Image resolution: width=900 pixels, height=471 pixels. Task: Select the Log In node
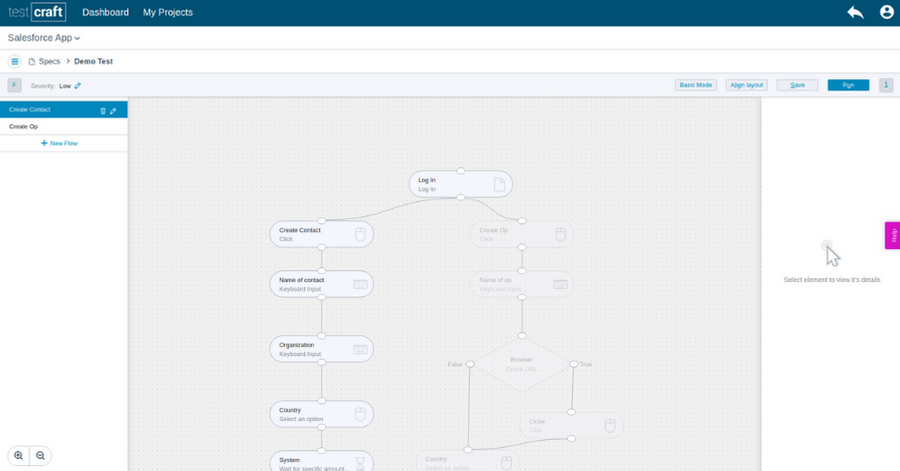(x=460, y=184)
